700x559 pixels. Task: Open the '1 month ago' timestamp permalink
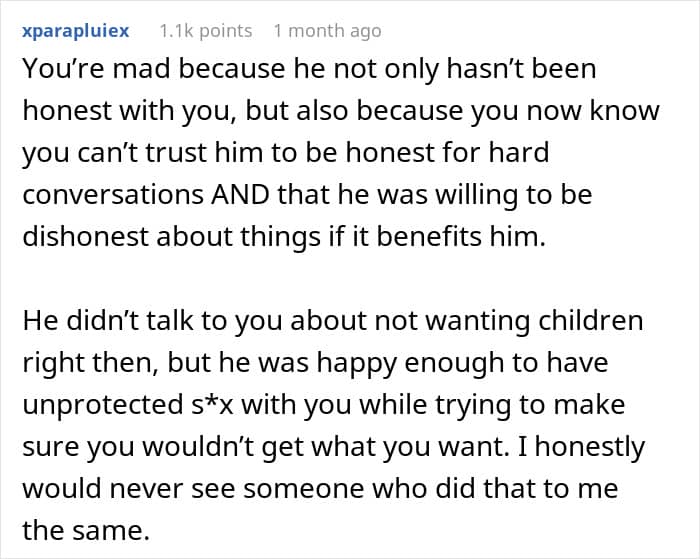click(327, 31)
